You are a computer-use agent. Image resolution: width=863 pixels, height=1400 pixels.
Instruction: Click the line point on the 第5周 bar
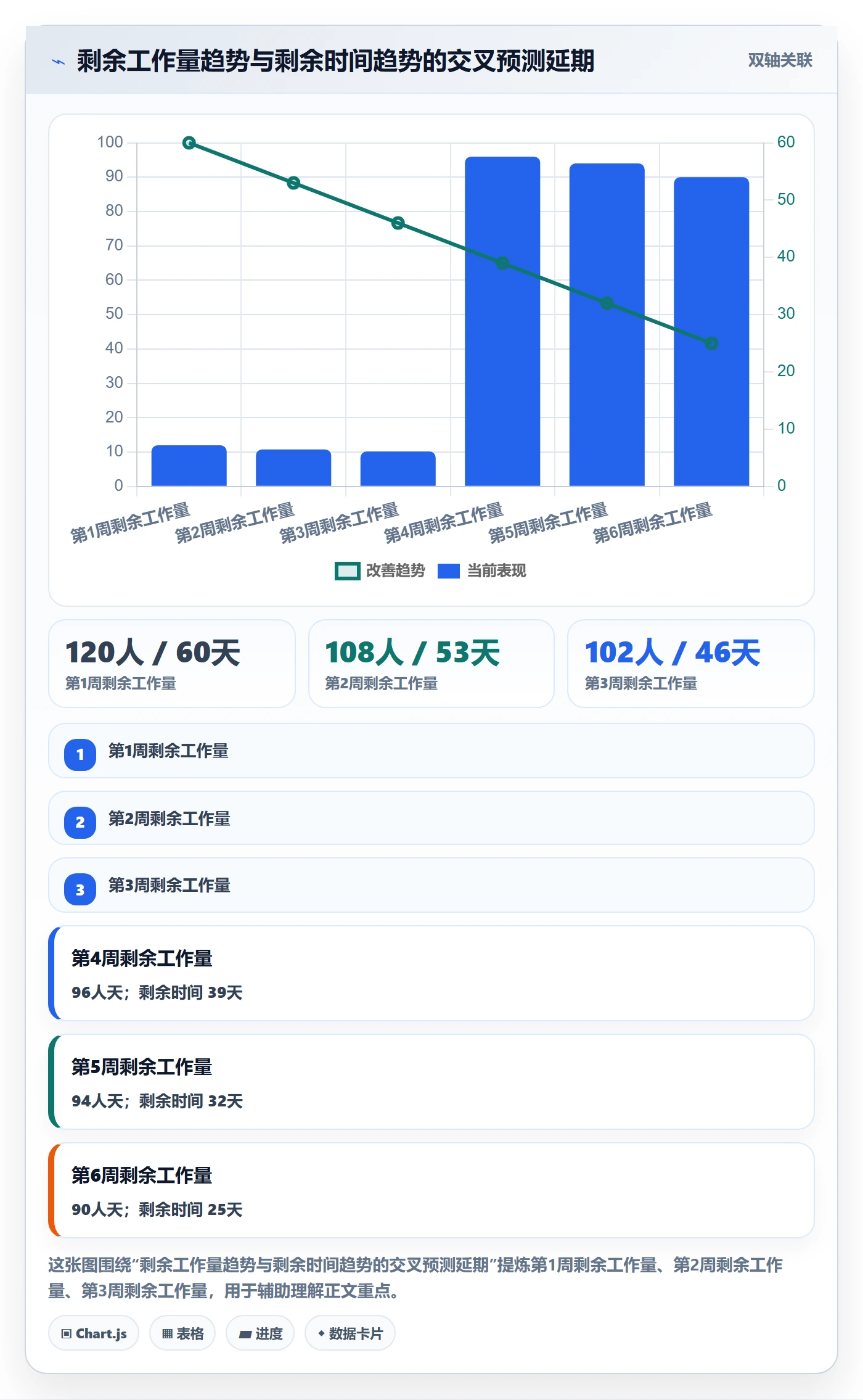point(607,303)
